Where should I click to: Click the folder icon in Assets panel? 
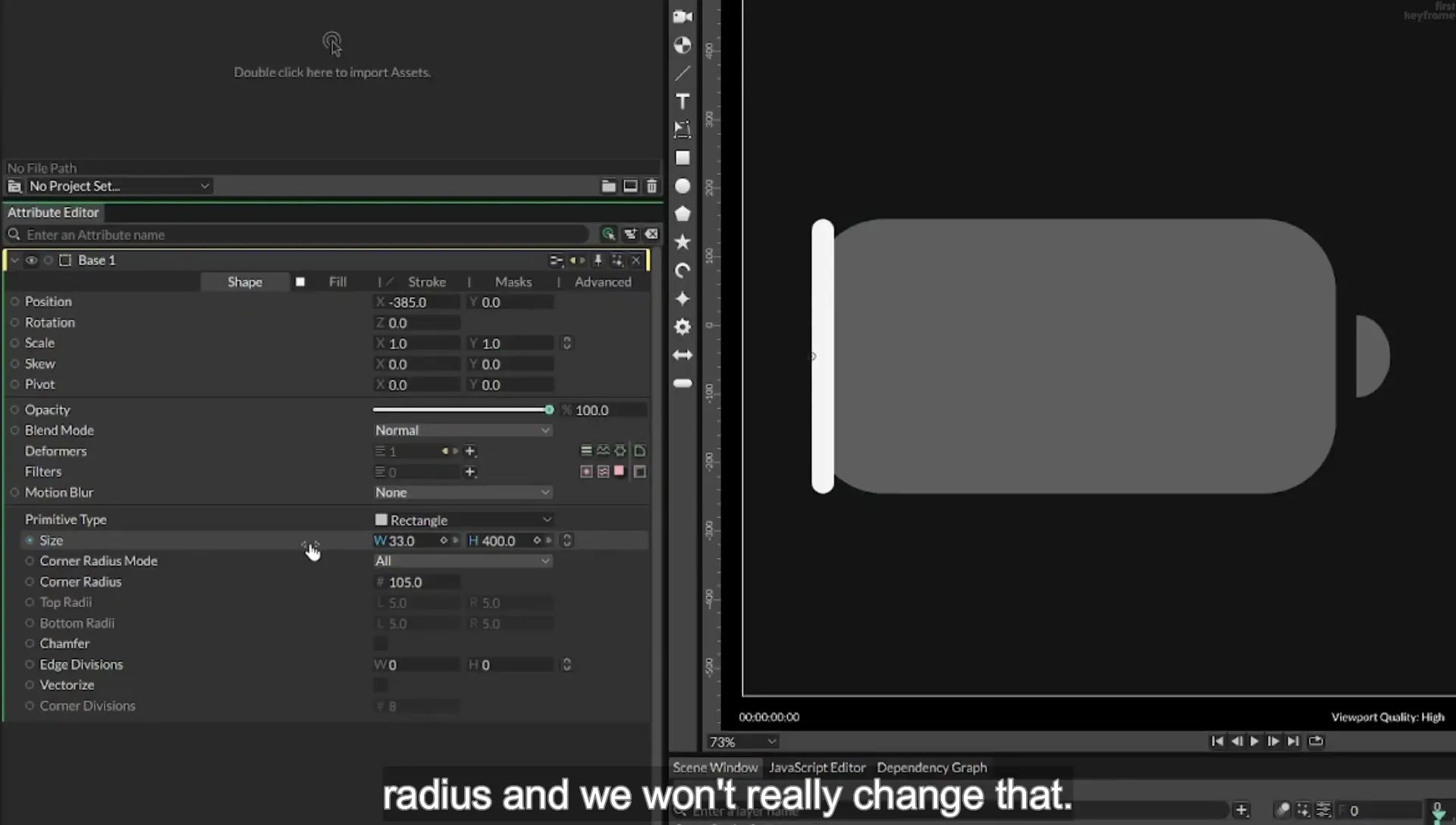coord(608,186)
